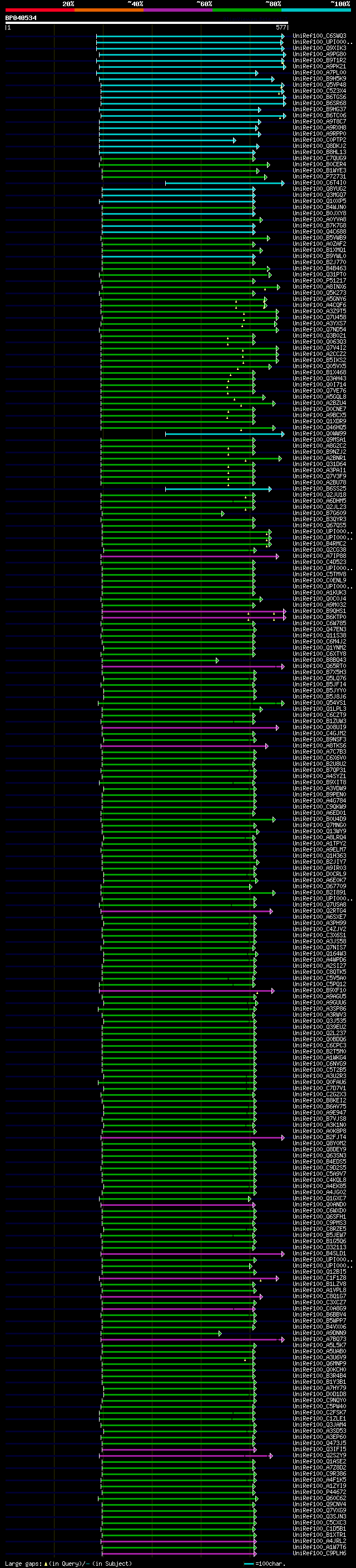Choose the UniRef100_B4WJN0 hit name
Image resolution: width=356 pixels, height=1568 pixels.
pyautogui.click(x=319, y=207)
